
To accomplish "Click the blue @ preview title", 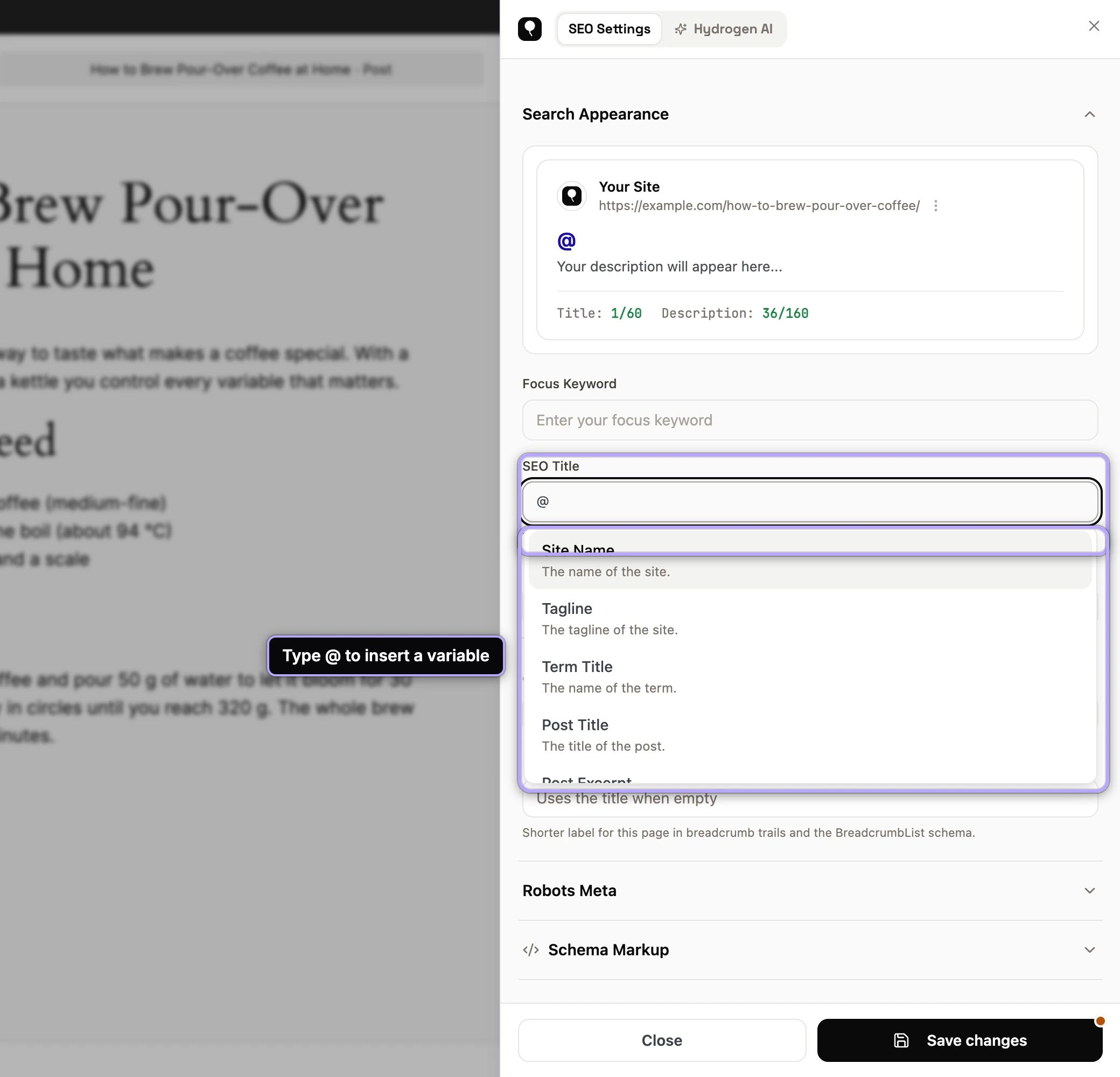I will [566, 241].
